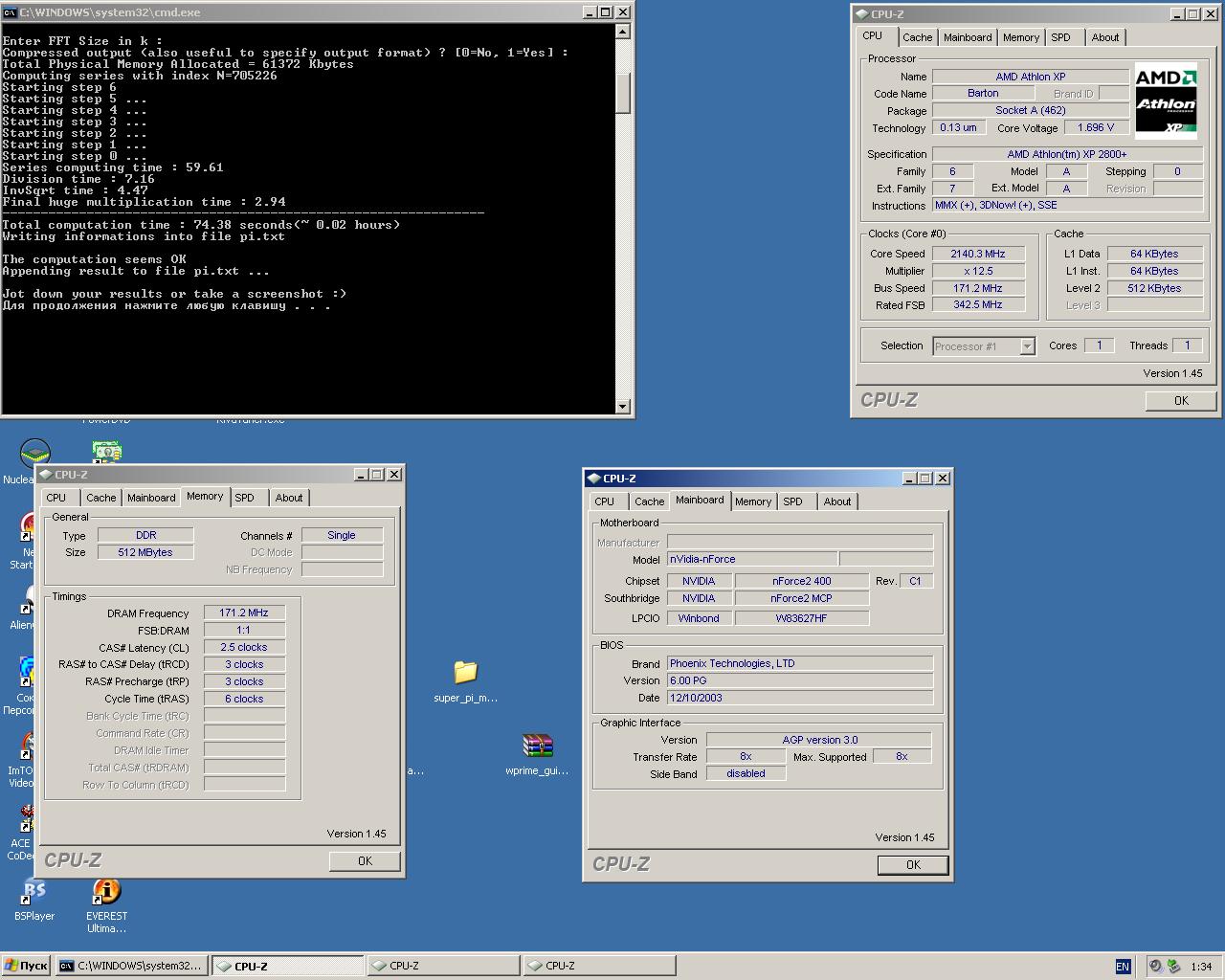The image size is (1225, 980).
Task: Click the Core Voltage value 1.696 V
Action: point(1096,127)
